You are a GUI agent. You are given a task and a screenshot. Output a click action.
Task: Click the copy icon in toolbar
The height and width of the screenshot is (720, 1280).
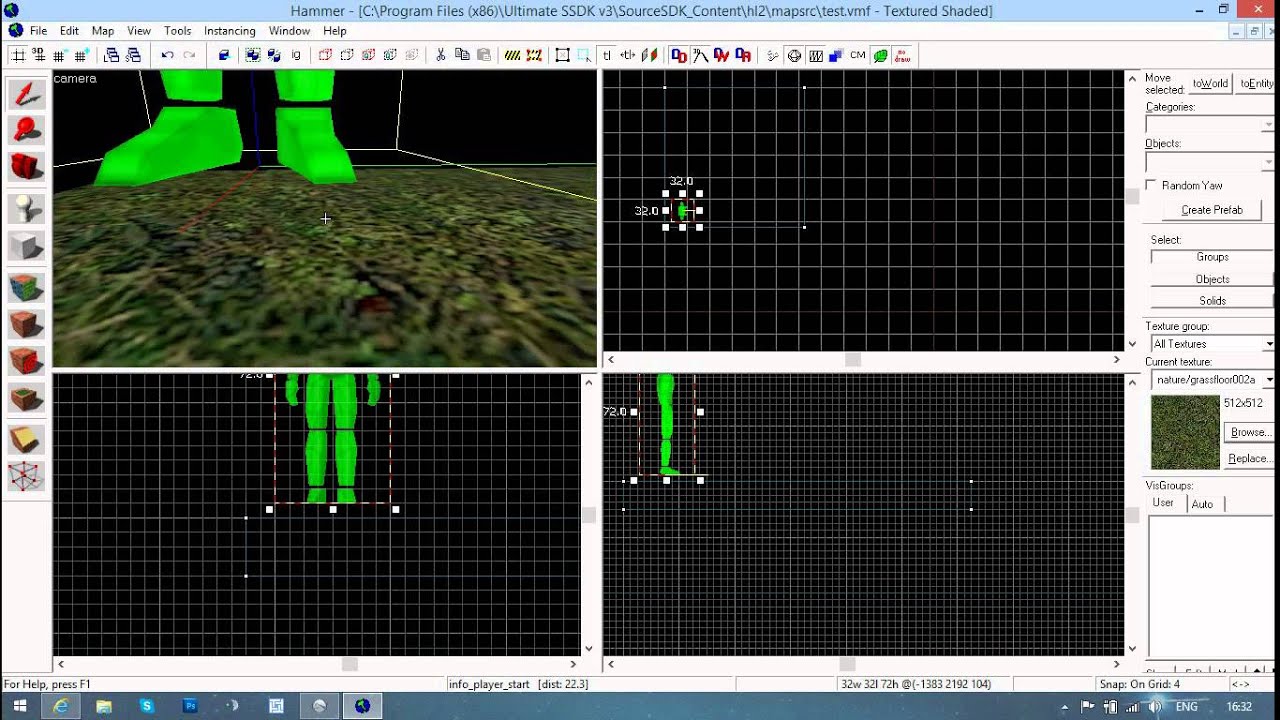pos(462,55)
